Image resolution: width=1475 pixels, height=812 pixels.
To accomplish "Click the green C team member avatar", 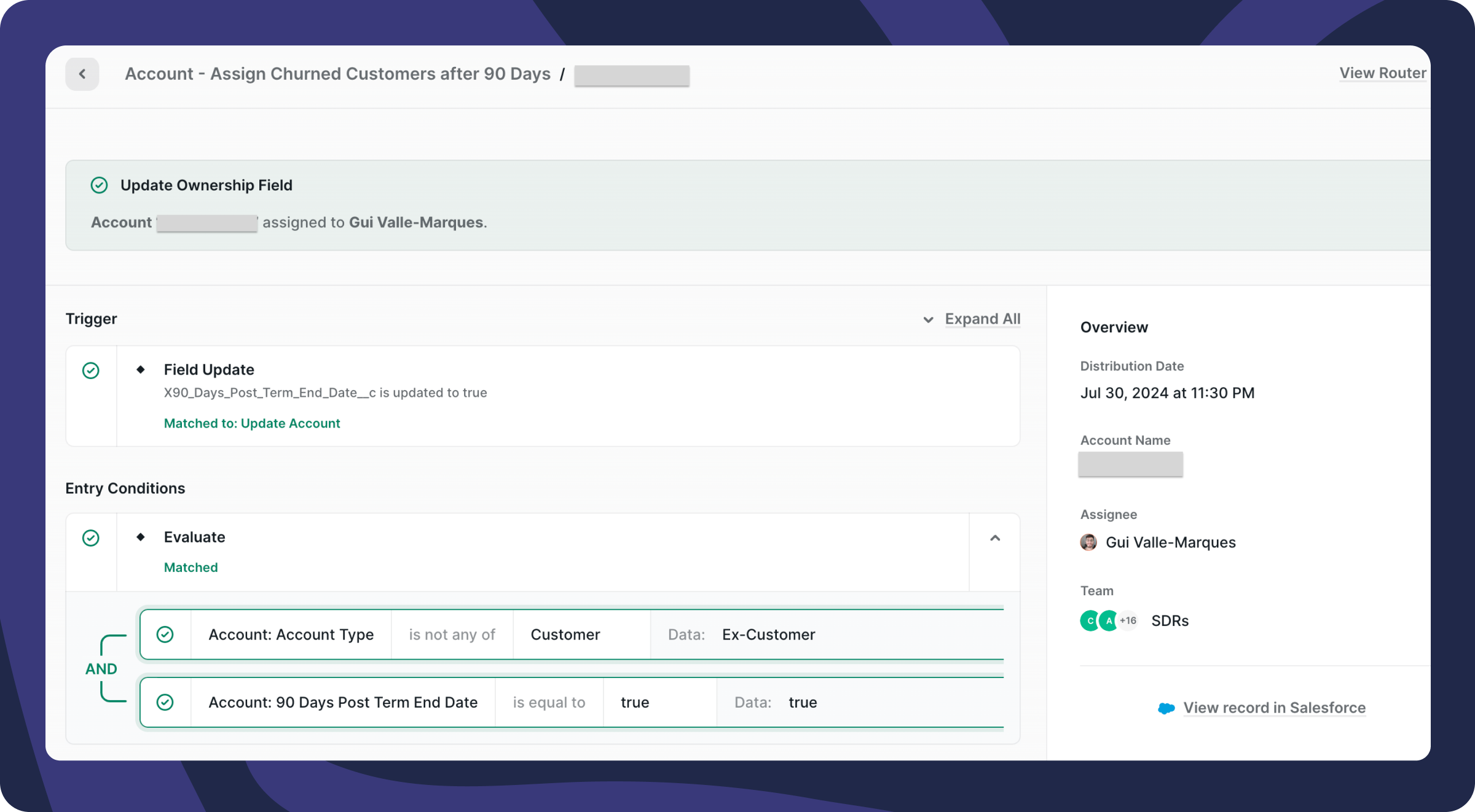I will coord(1090,620).
